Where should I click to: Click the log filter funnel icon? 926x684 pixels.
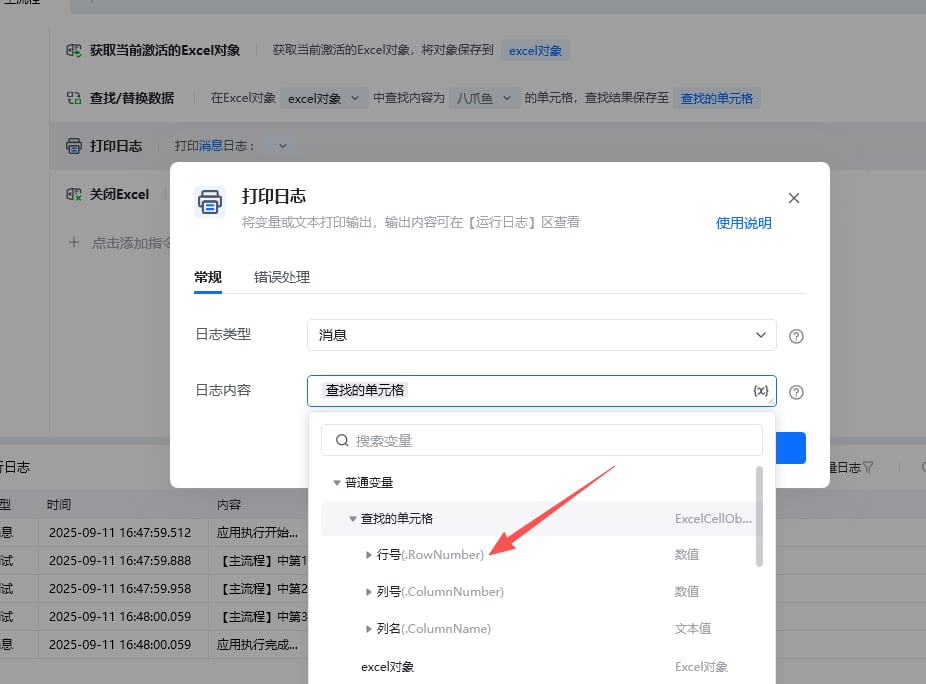point(868,467)
